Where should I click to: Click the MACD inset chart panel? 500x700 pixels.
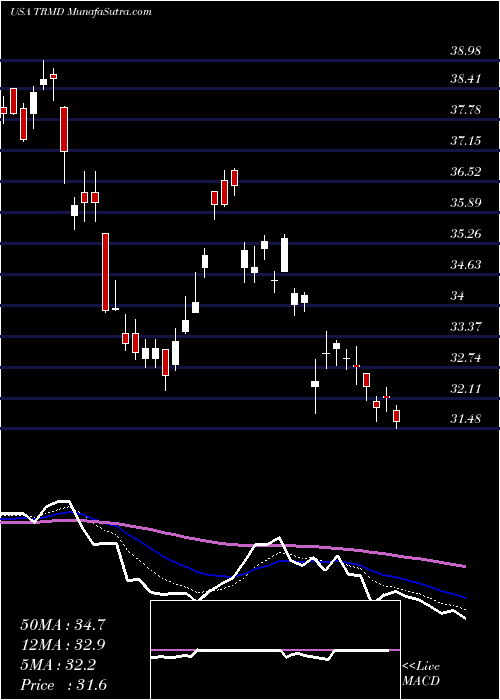[x=275, y=650]
